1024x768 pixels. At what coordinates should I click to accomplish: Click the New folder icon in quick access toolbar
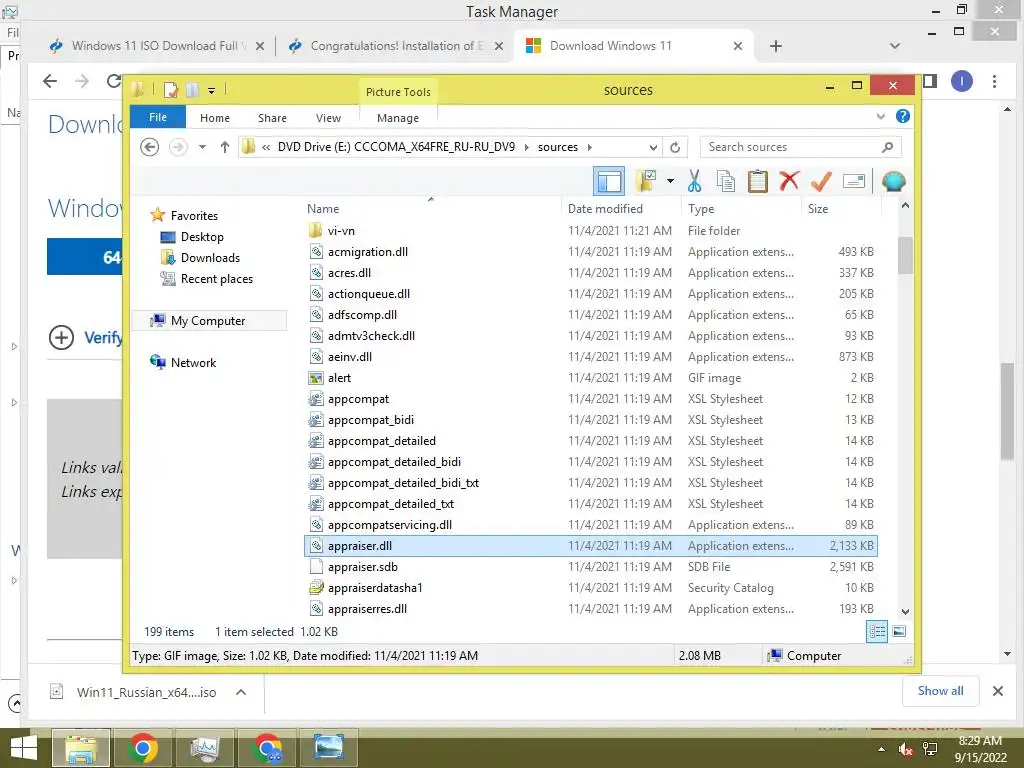coord(193,90)
